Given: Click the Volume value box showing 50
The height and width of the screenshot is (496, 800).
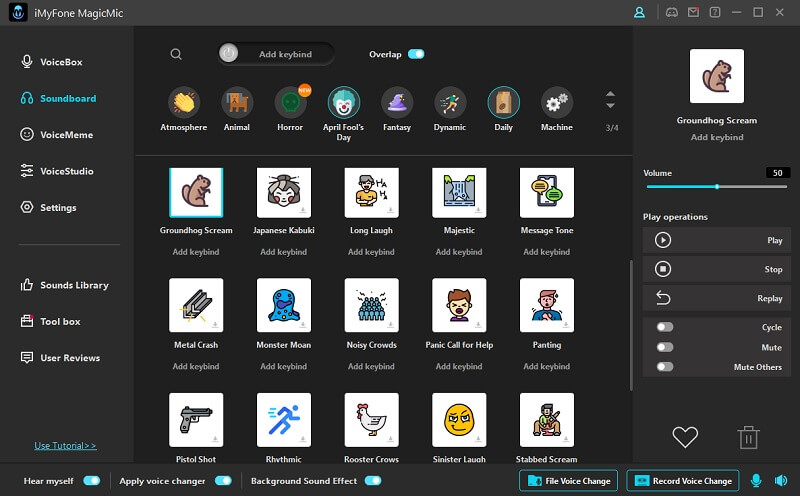Looking at the screenshot, I should pos(778,173).
